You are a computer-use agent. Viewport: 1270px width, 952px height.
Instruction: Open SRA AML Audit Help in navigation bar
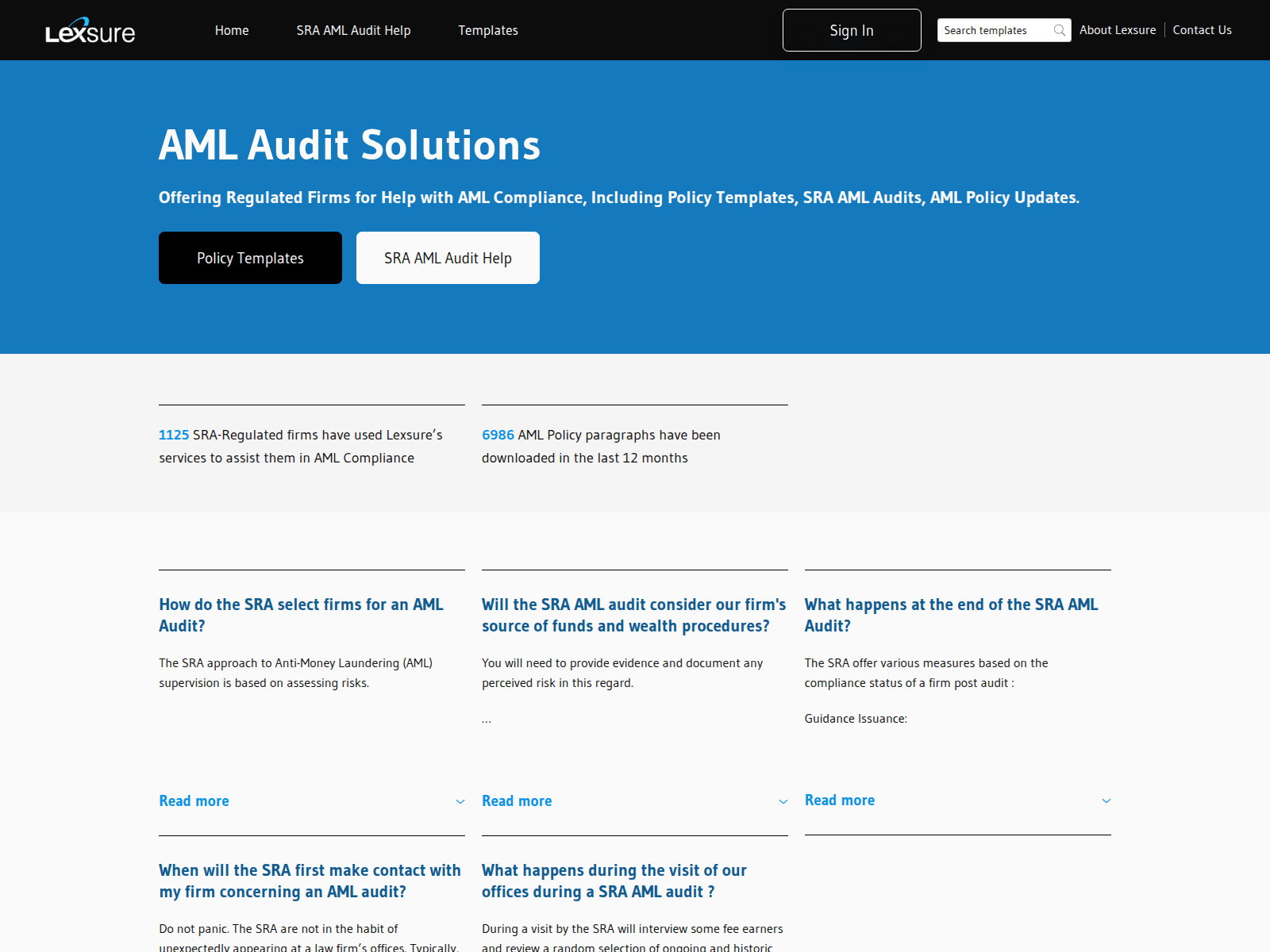pyautogui.click(x=353, y=30)
